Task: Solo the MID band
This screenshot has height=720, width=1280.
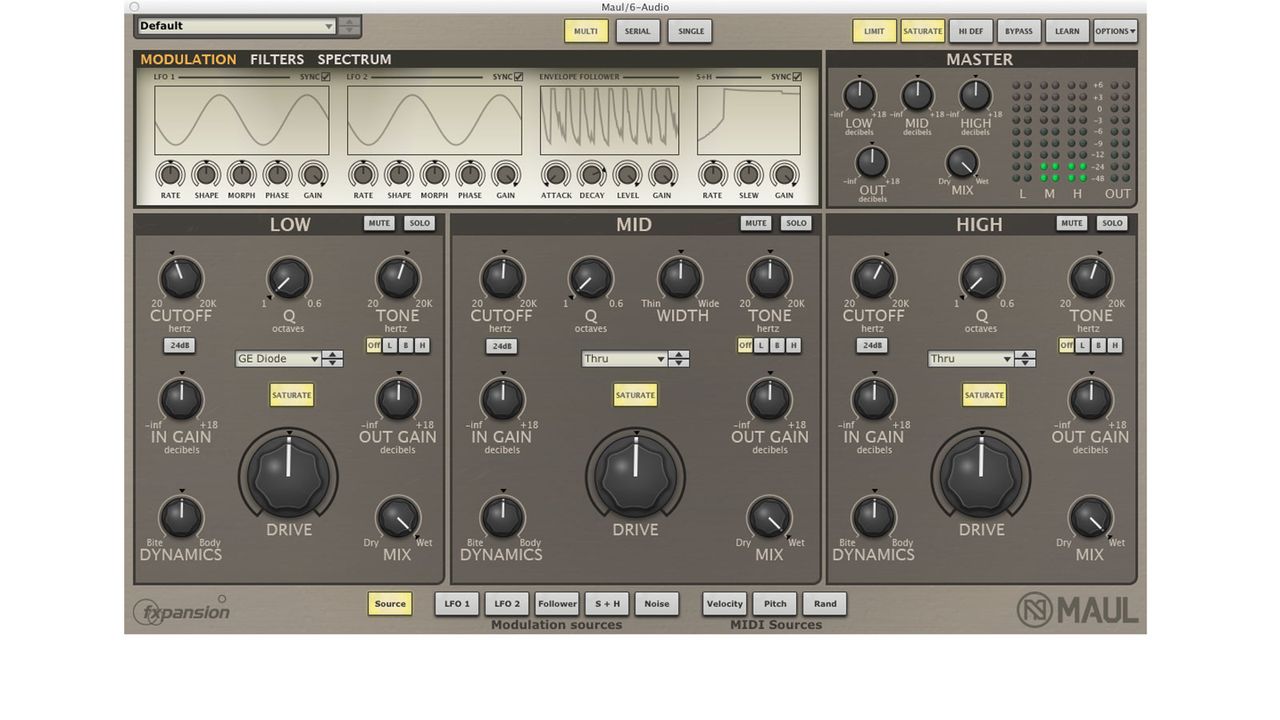Action: (796, 224)
